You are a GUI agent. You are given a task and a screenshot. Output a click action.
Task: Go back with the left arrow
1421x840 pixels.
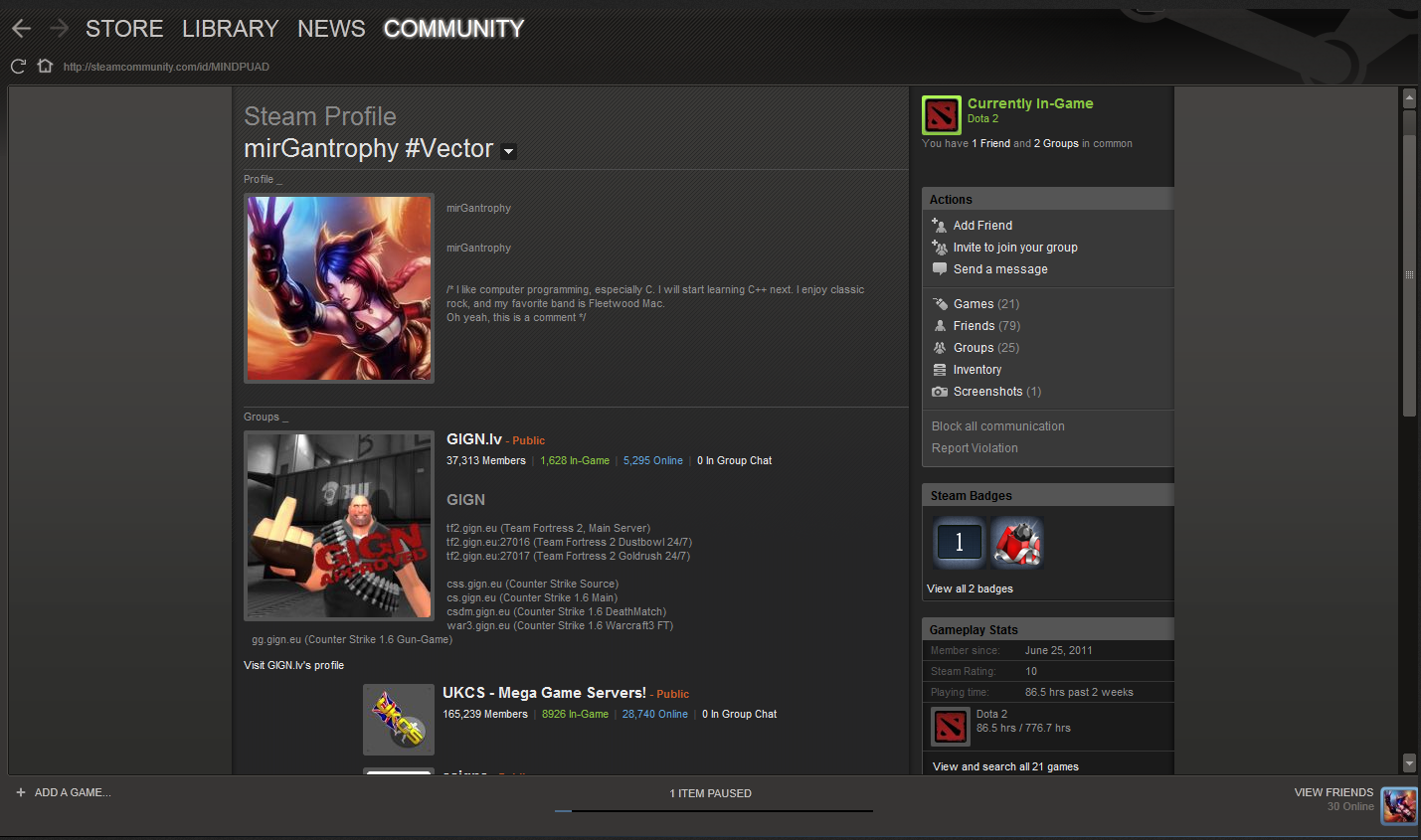tap(22, 29)
